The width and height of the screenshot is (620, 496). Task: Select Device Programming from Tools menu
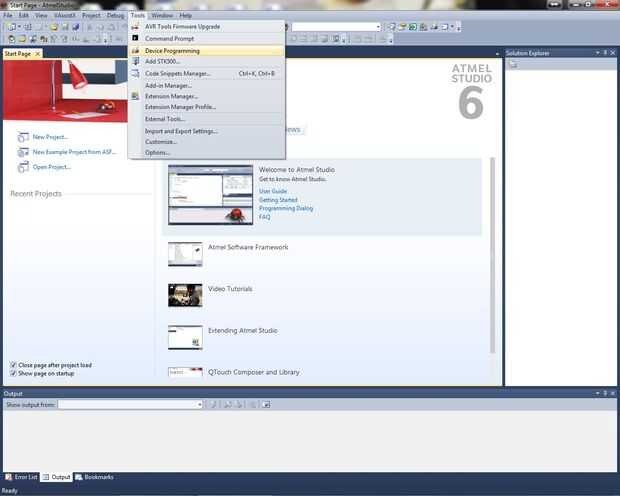click(x=206, y=51)
